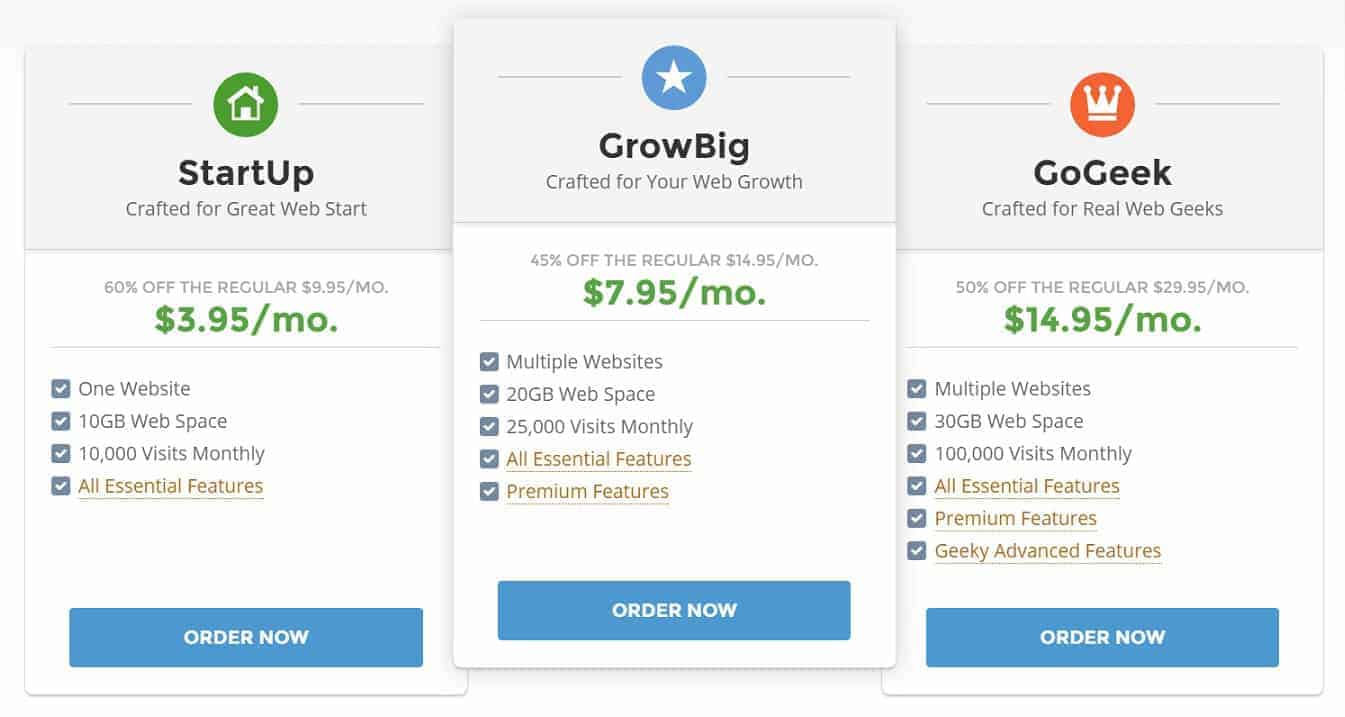This screenshot has height=717, width=1345.
Task: Click the green StartUp house icon
Action: [x=246, y=104]
